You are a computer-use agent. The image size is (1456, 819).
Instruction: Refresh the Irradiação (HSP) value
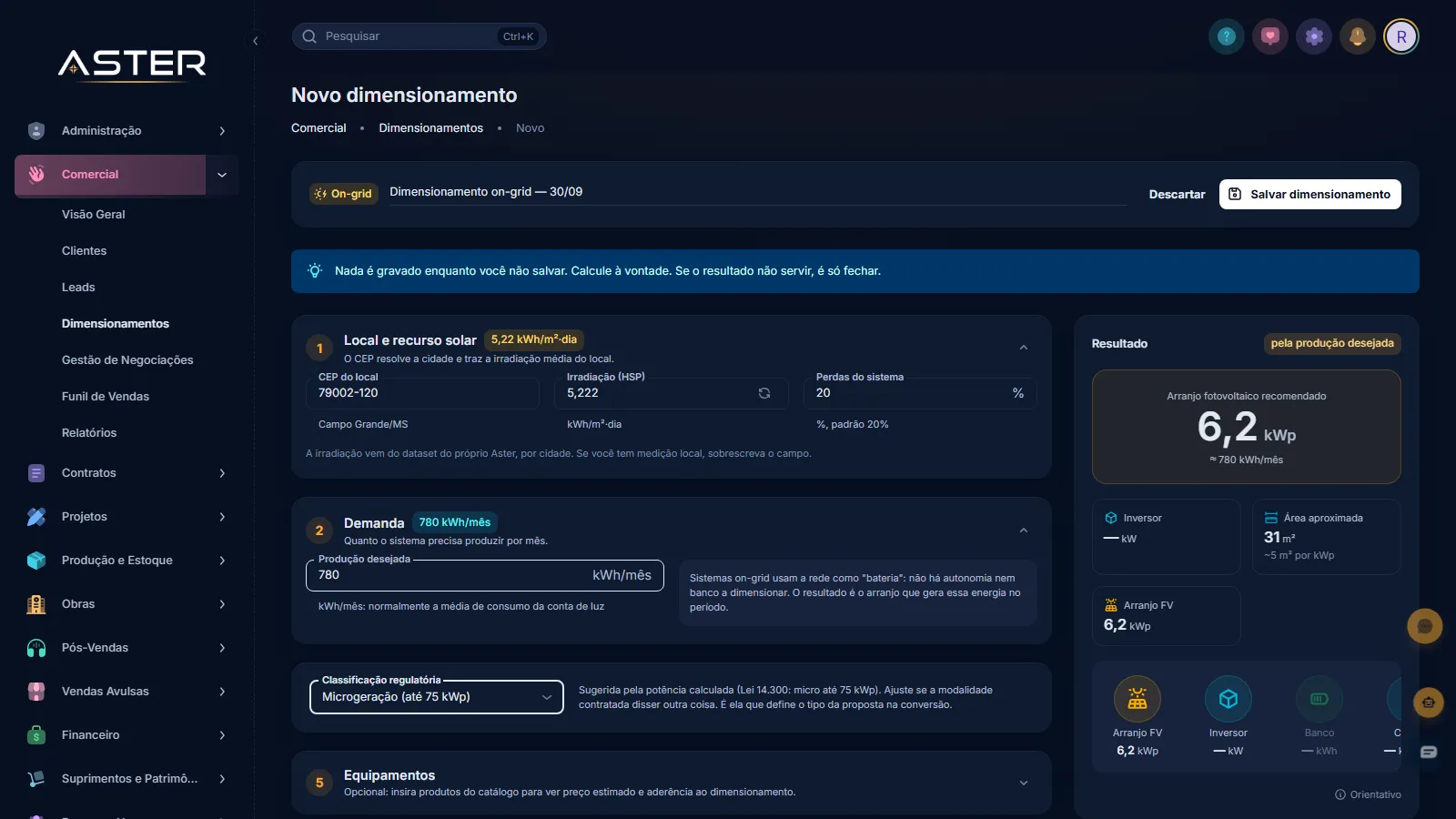(764, 393)
